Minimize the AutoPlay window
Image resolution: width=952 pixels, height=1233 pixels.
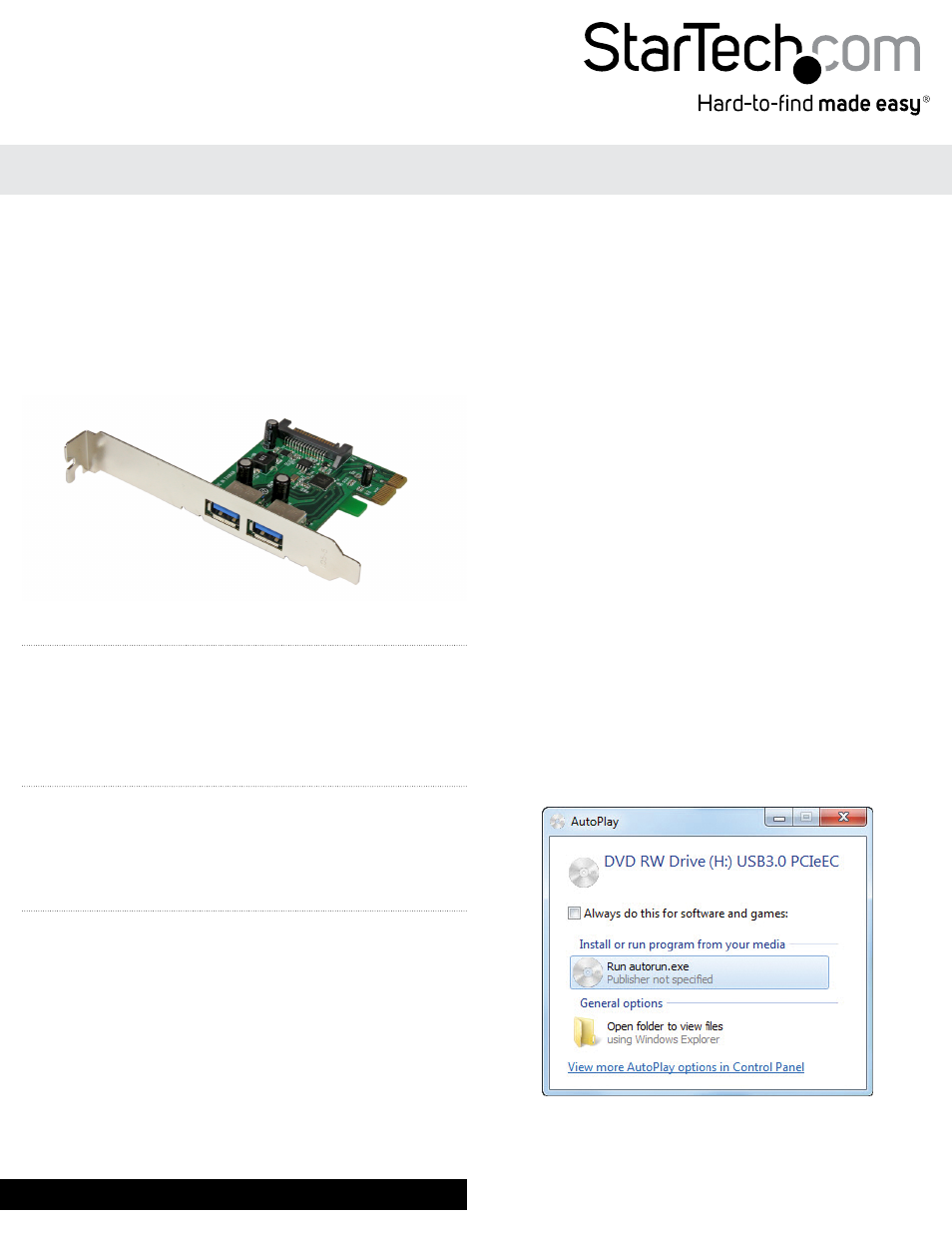[778, 818]
